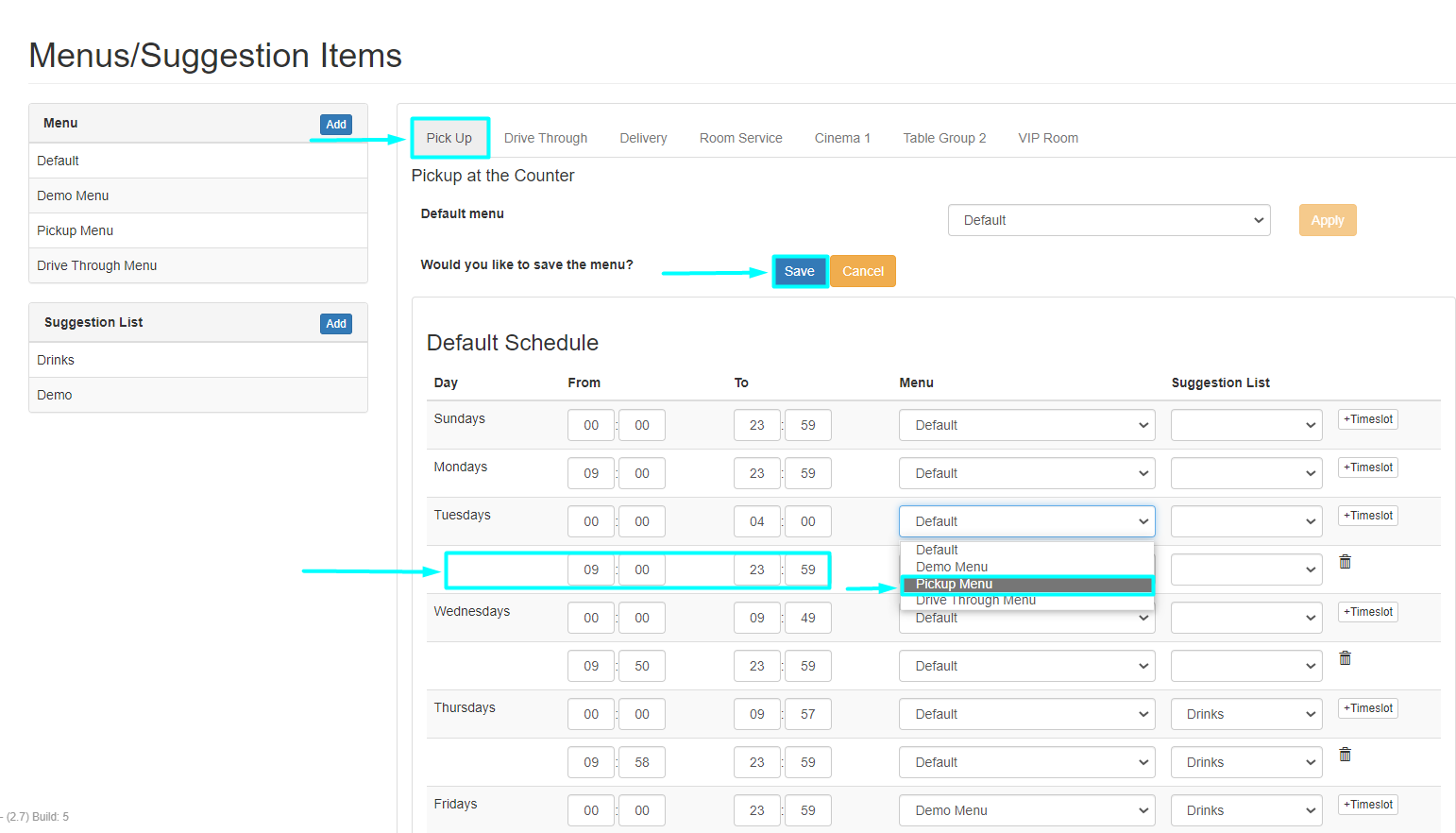Viewport: 1456px width, 833px height.
Task: Add a timeslot to Wednesdays
Action: coord(1368,612)
